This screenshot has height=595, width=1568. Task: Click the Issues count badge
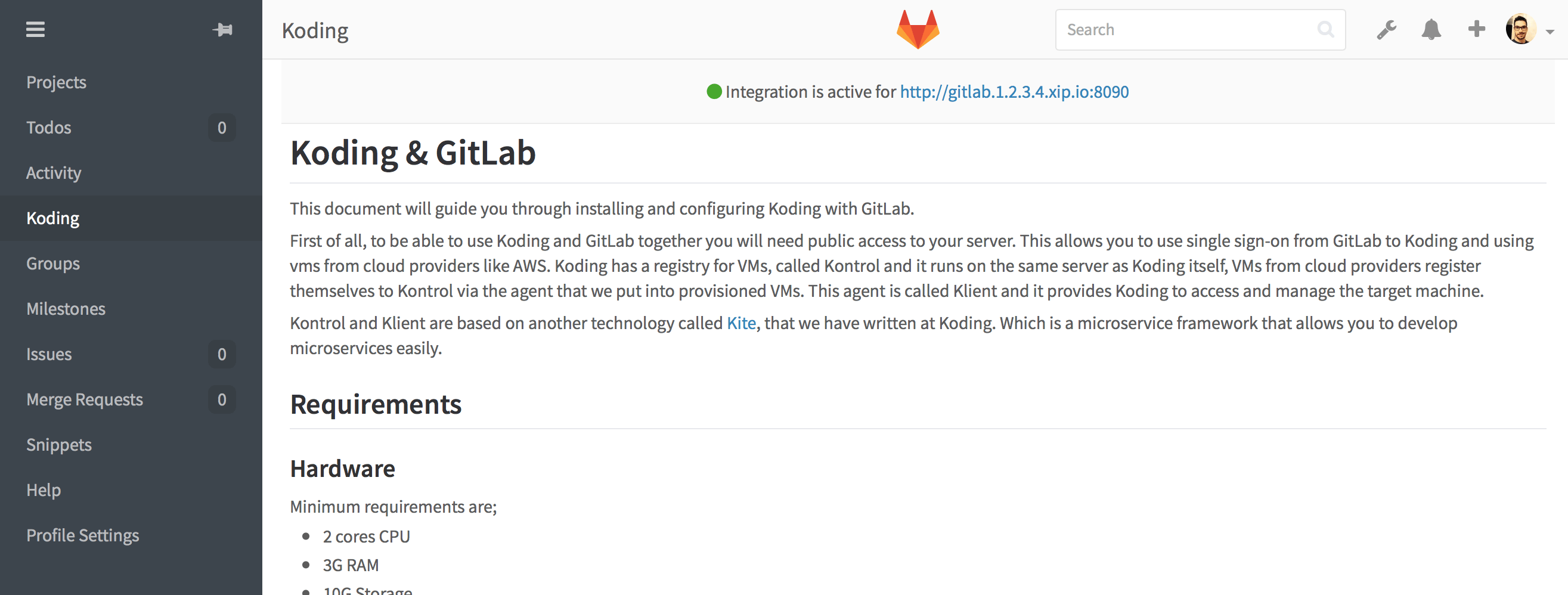click(222, 354)
